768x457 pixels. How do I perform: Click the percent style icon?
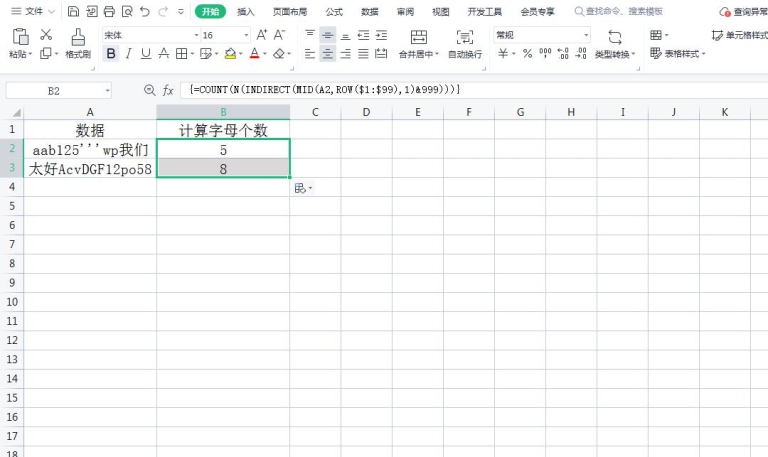click(527, 54)
